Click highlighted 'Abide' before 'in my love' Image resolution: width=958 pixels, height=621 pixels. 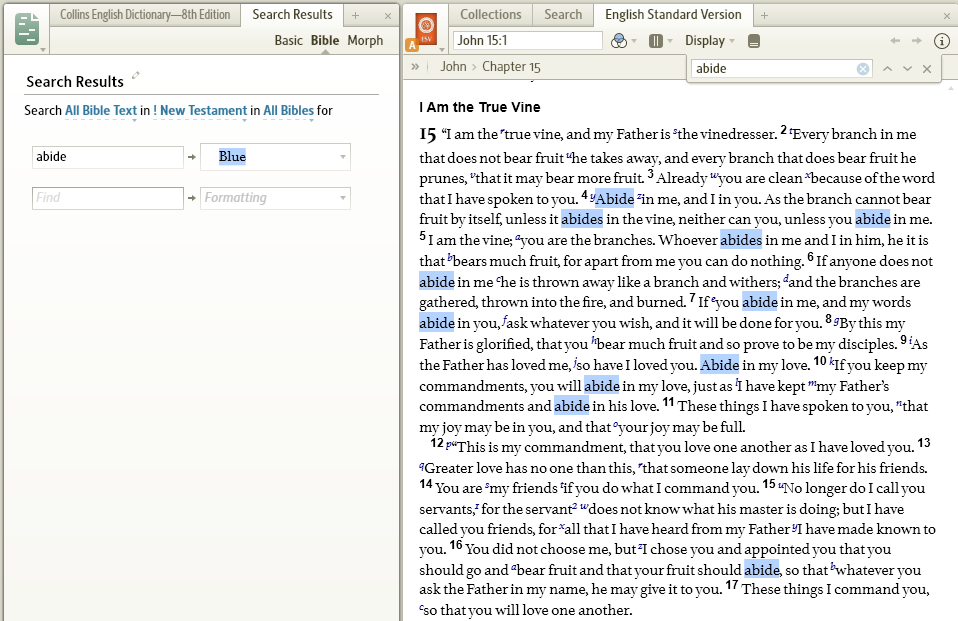point(719,365)
